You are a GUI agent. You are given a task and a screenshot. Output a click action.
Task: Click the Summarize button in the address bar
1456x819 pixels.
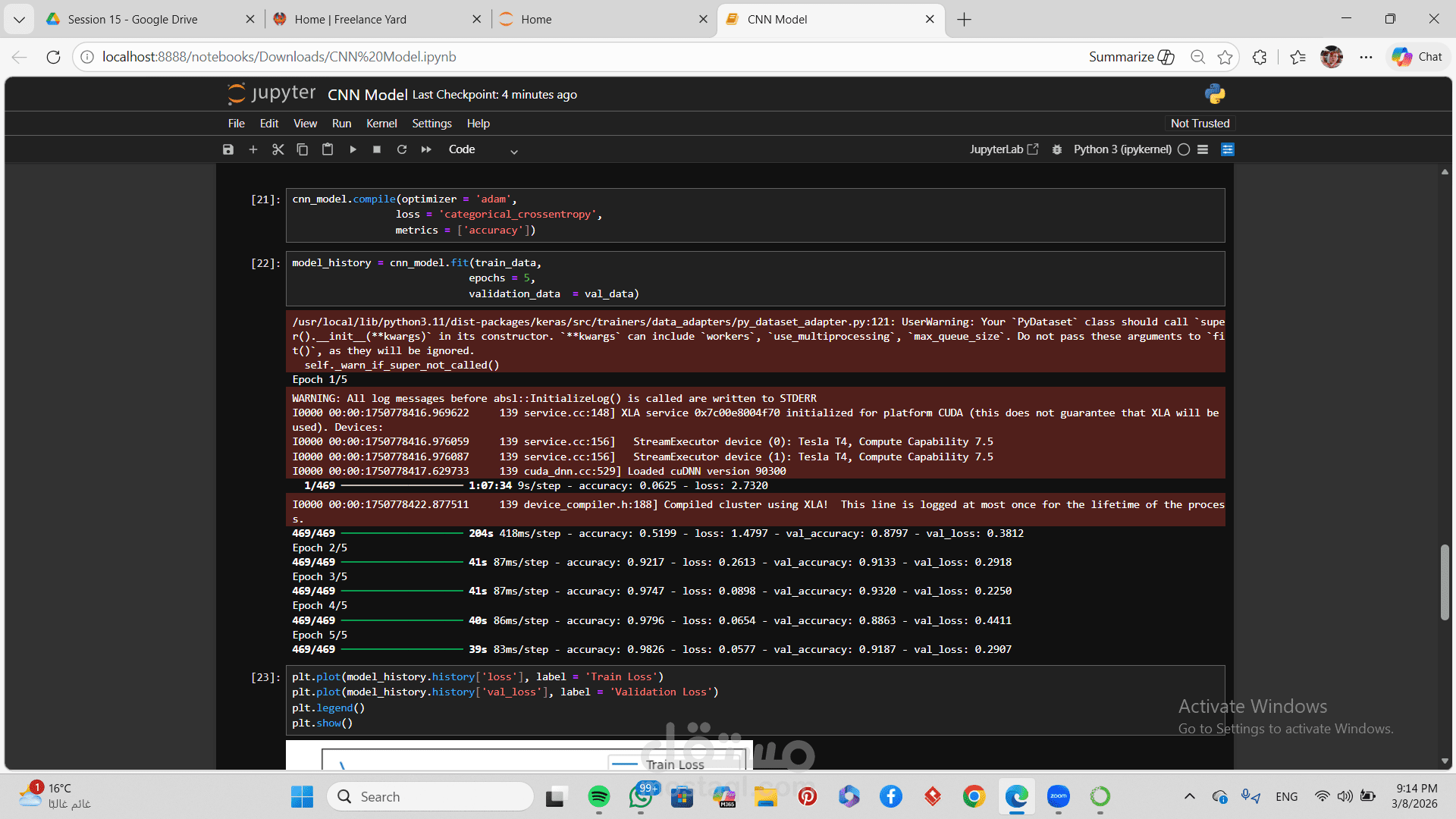click(x=1131, y=57)
